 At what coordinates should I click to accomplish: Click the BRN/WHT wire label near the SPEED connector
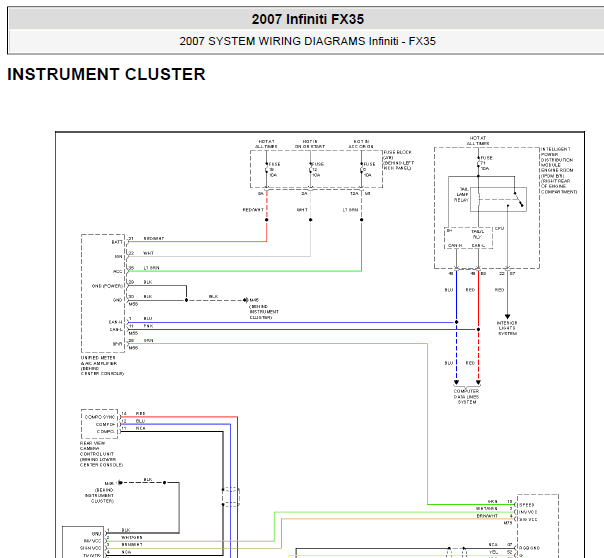click(487, 516)
